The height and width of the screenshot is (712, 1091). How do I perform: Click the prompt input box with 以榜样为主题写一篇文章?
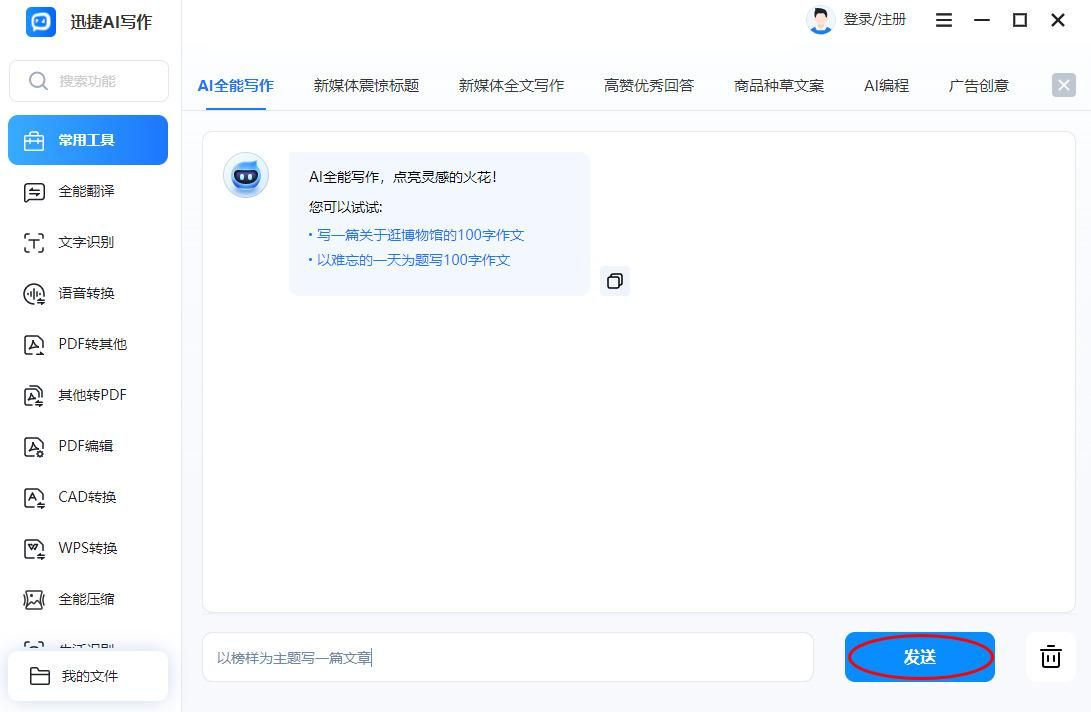[x=508, y=657]
